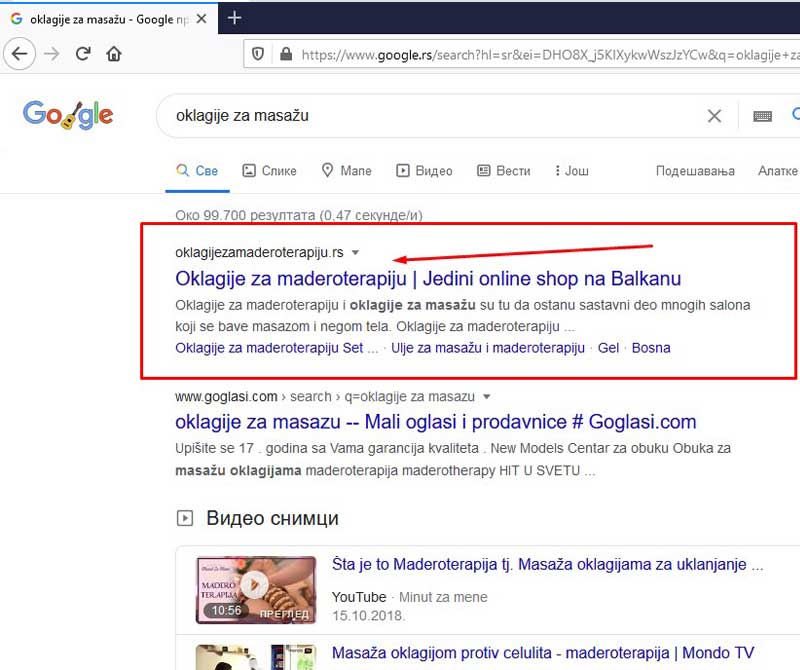Viewport: 800px width, 670px height.
Task: Click the browser forward arrow
Action: (52, 54)
